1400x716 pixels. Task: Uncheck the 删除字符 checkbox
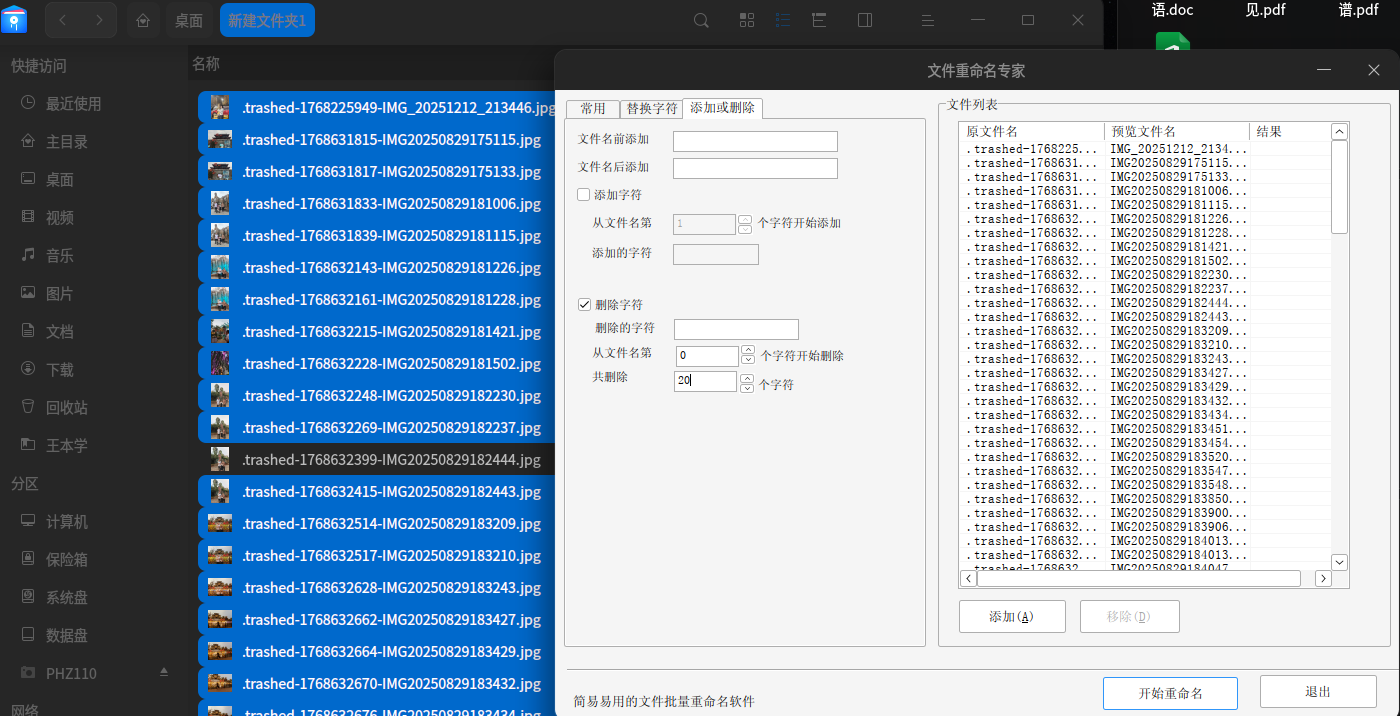point(584,304)
